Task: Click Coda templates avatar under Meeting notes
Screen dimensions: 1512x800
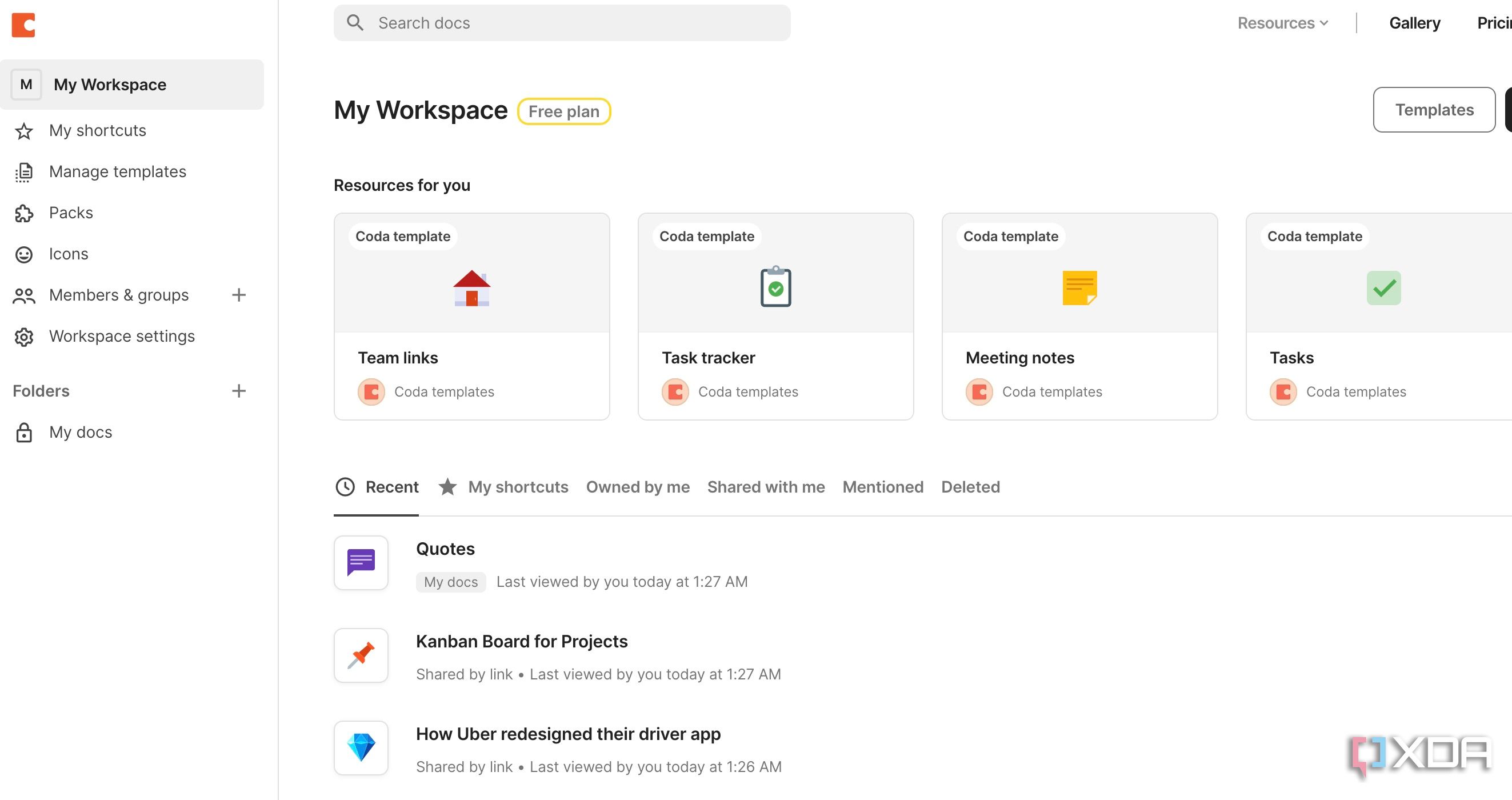Action: [979, 391]
